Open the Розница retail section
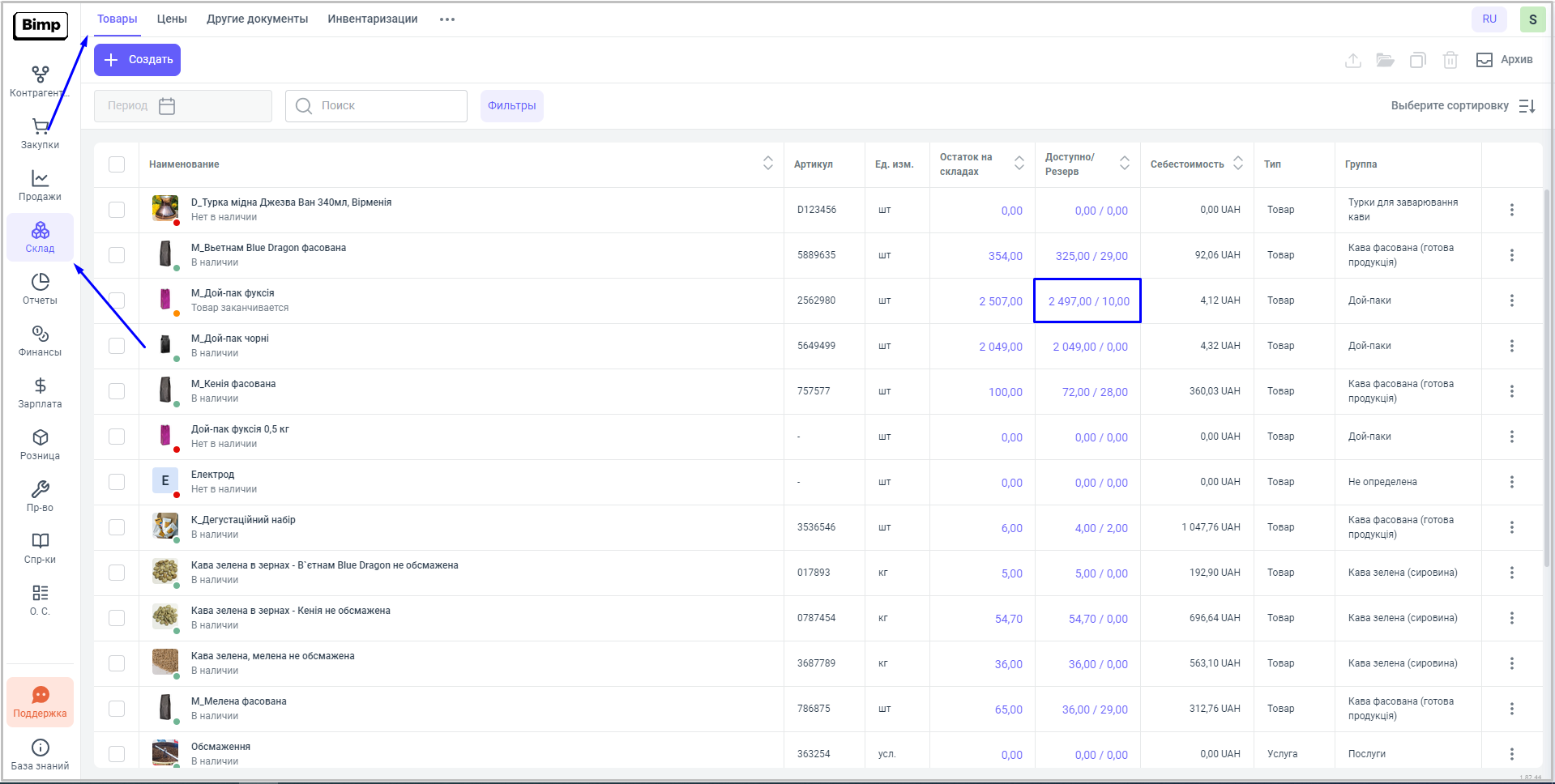This screenshot has height=784, width=1555. 40,445
